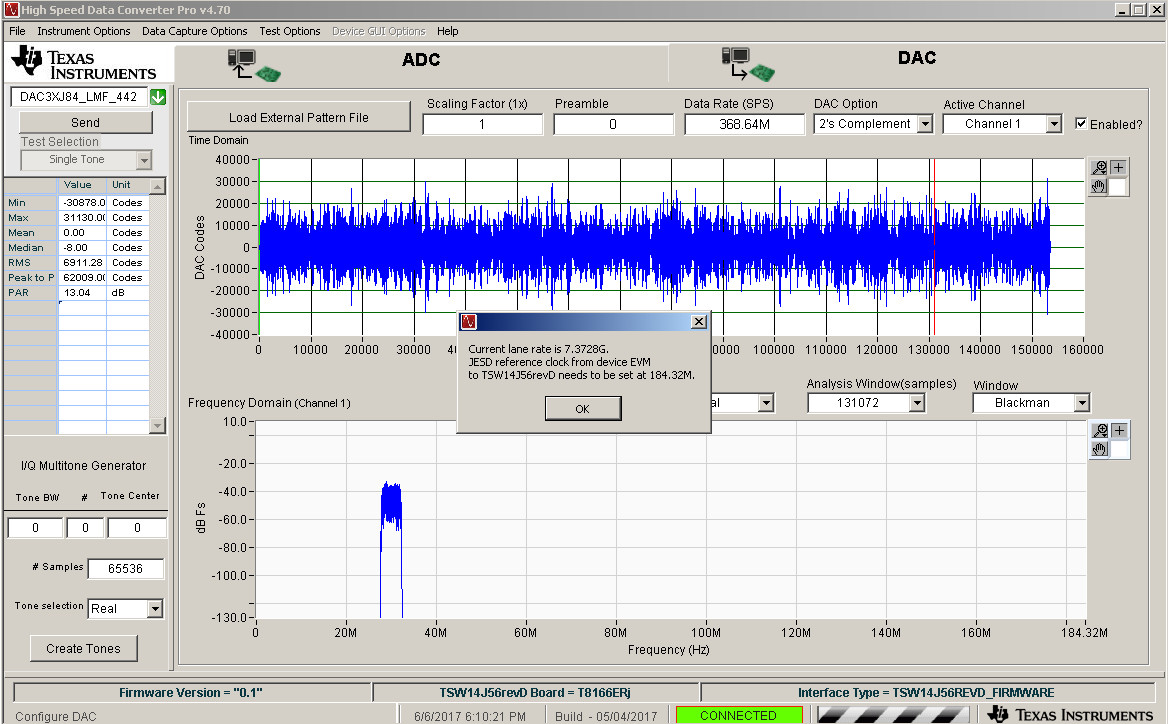
Task: Click the Data Rate (SPS) input field
Action: (744, 124)
